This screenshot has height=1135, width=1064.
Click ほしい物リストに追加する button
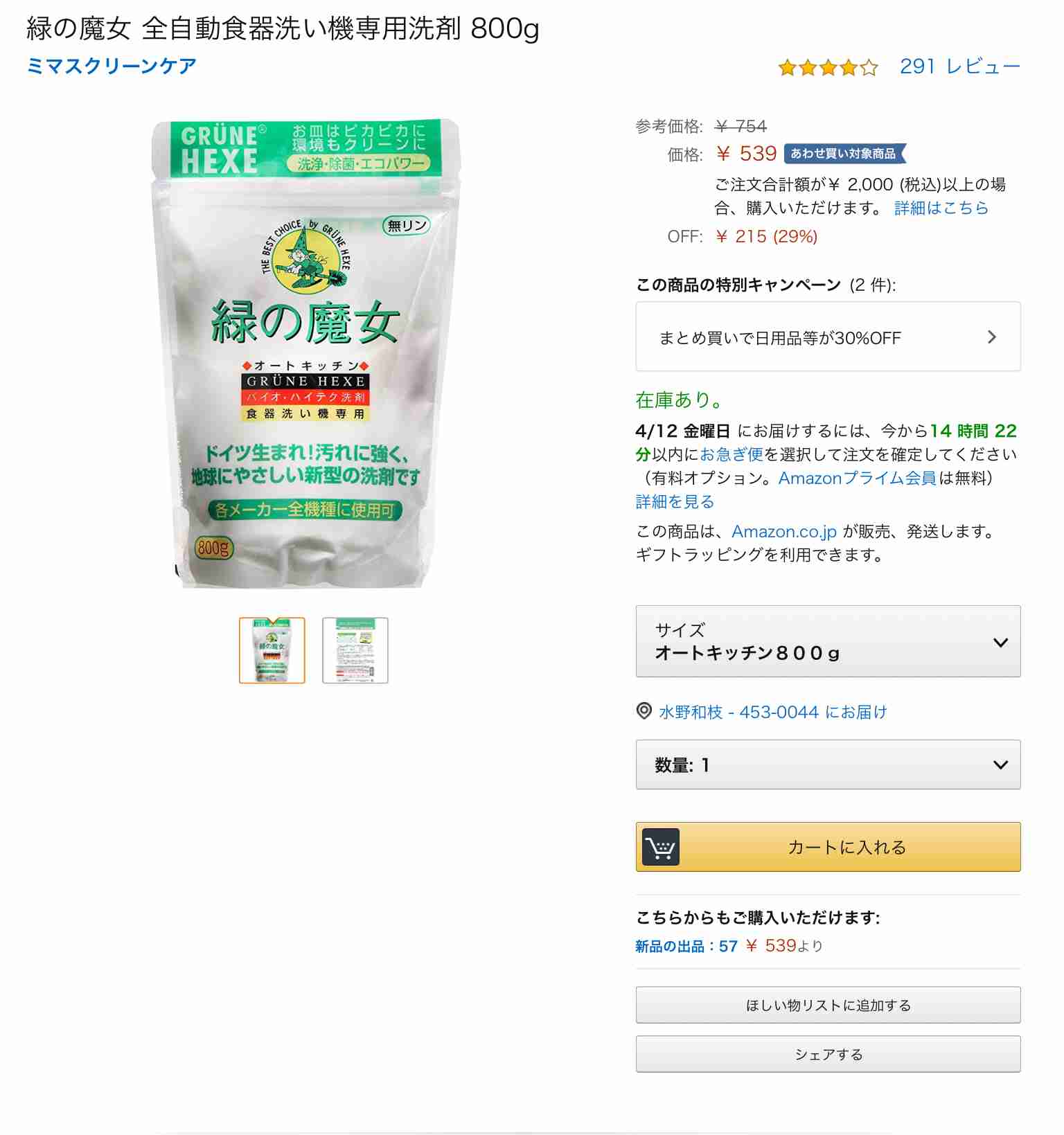click(828, 1005)
